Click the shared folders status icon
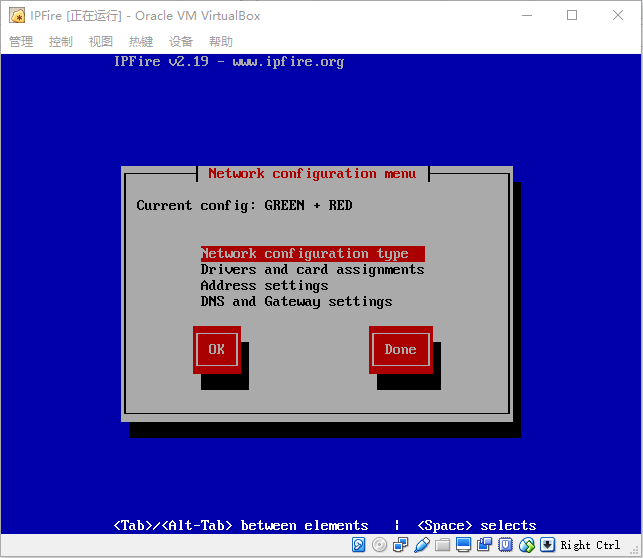 click(x=442, y=545)
